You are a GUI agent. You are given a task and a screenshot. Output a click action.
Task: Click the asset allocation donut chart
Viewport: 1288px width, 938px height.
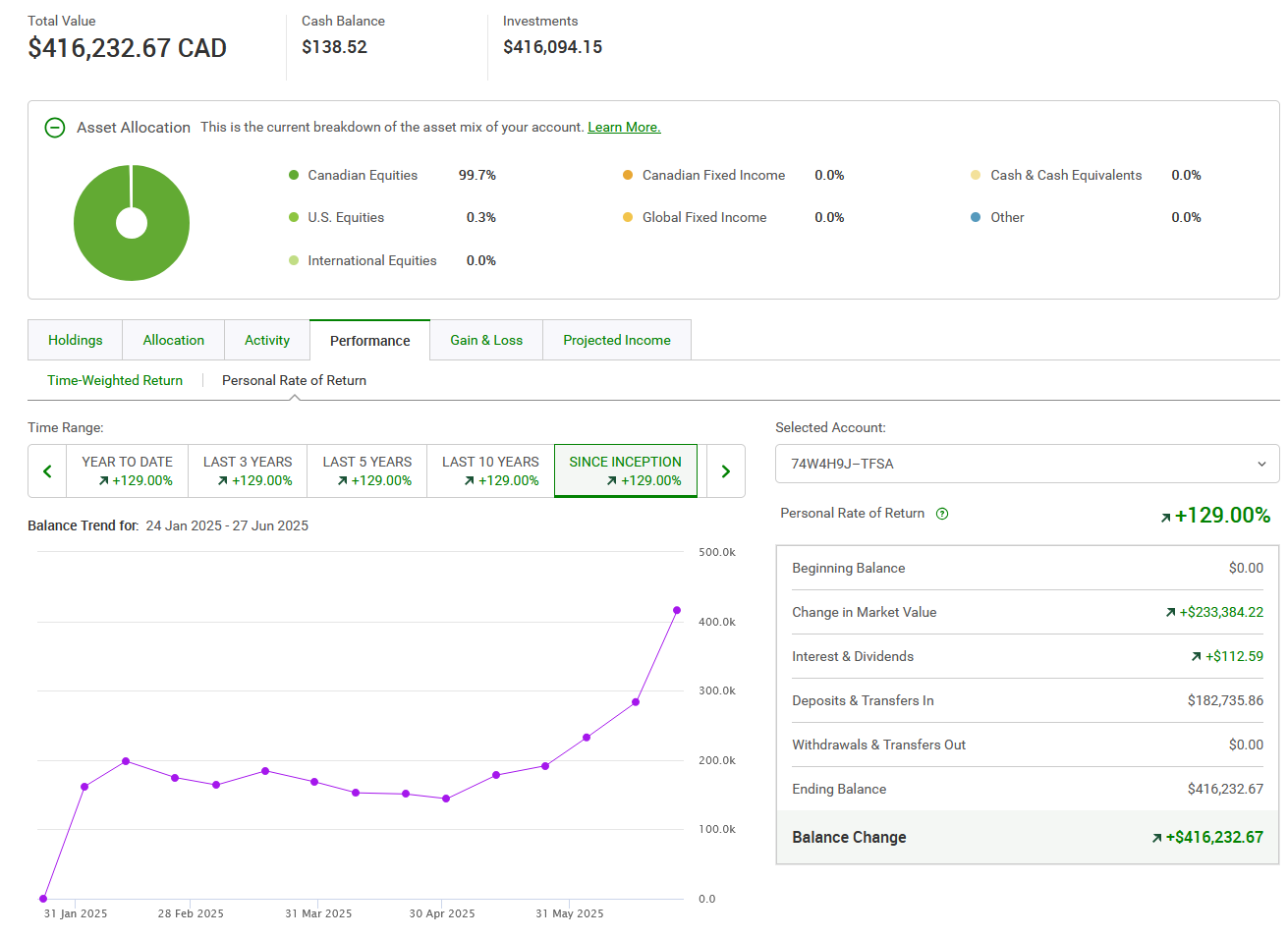(132, 223)
